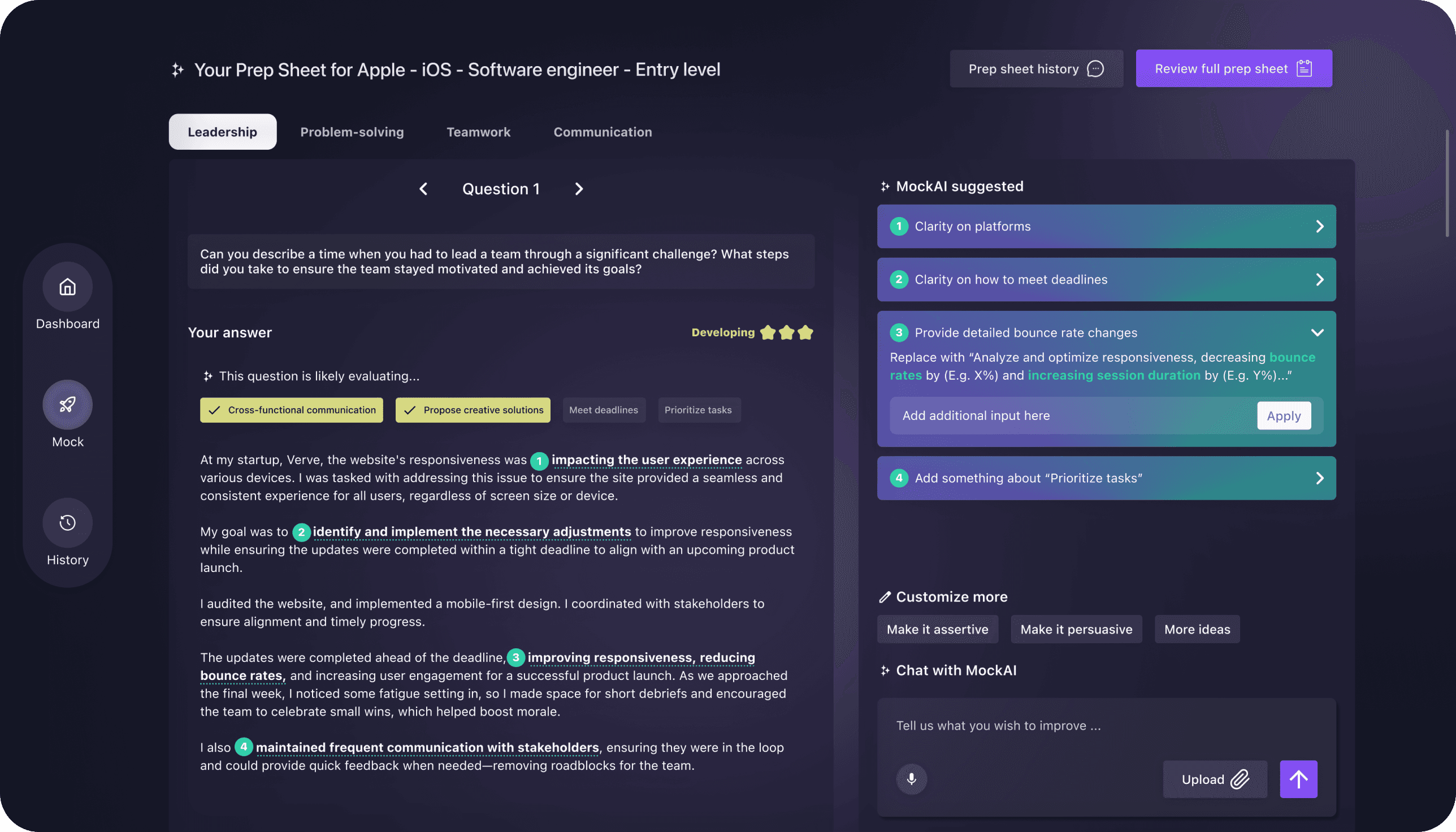Image resolution: width=1456 pixels, height=832 pixels.
Task: Click highlighted text maintained frequent communication with stakeholders
Action: (427, 747)
